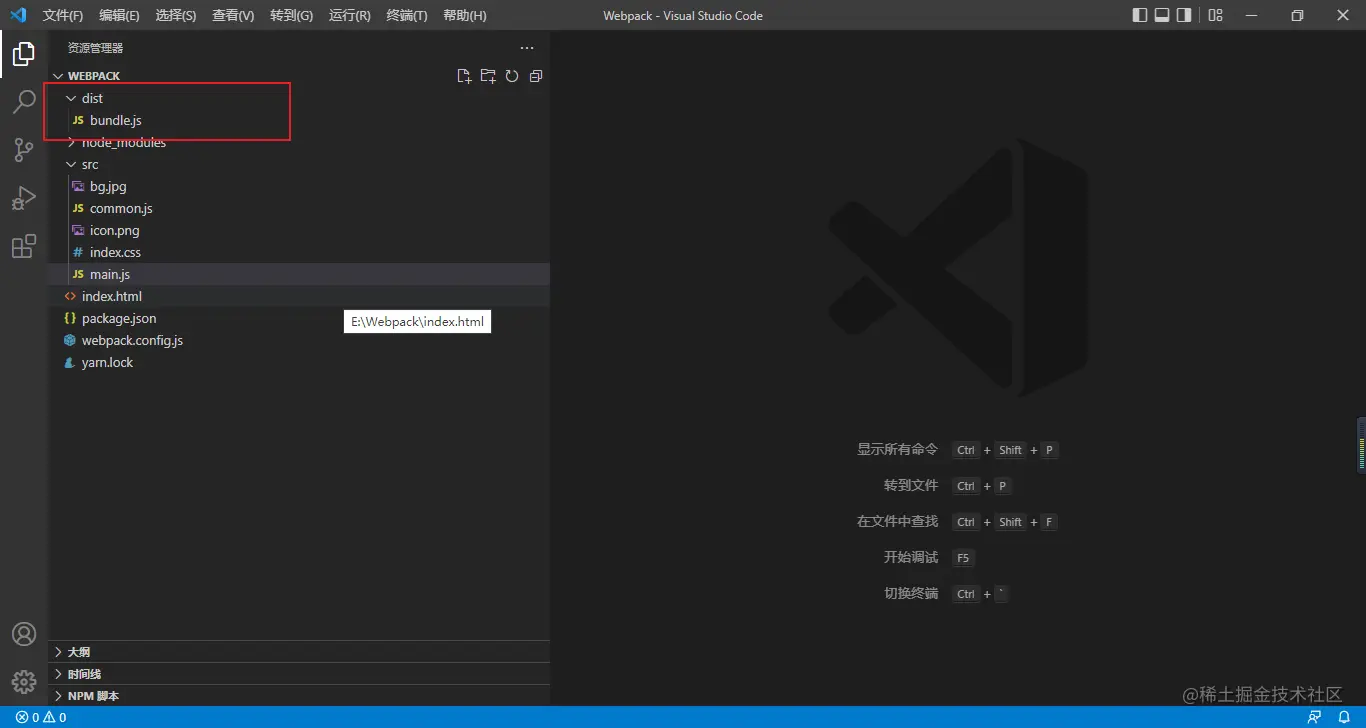This screenshot has height=728, width=1366.
Task: Refresh the explorer with the refresh icon
Action: pyautogui.click(x=512, y=76)
